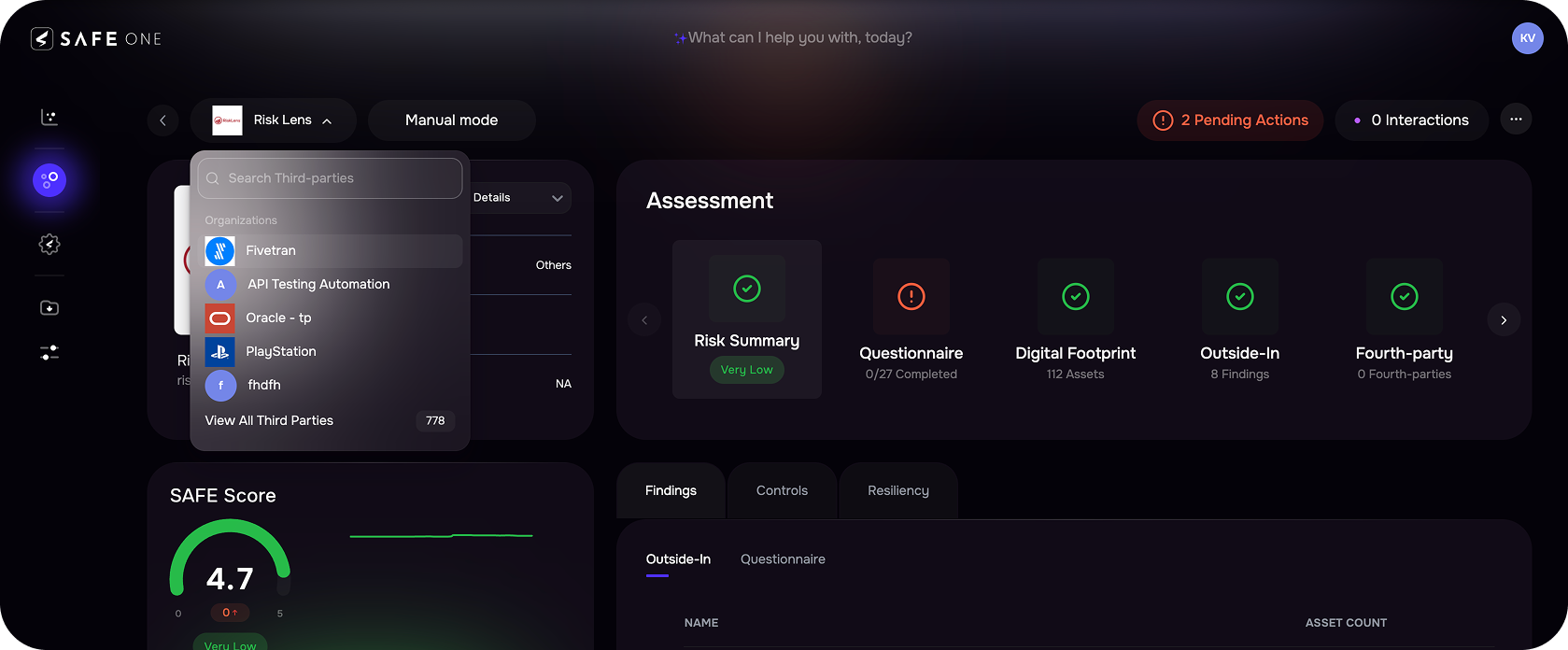Open the Risk Summary assessment card
The image size is (1568, 650).
747,319
